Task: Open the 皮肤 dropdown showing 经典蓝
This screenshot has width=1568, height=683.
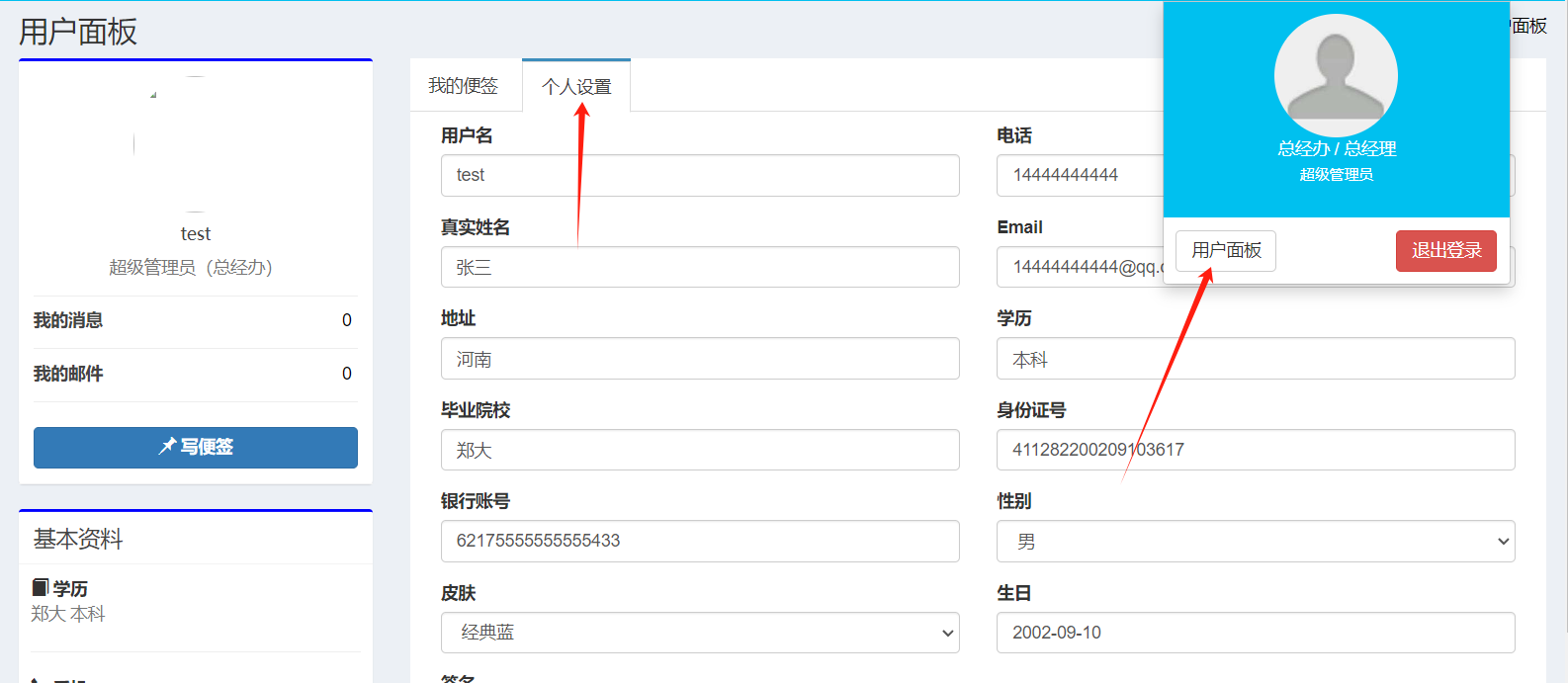Action: (700, 633)
